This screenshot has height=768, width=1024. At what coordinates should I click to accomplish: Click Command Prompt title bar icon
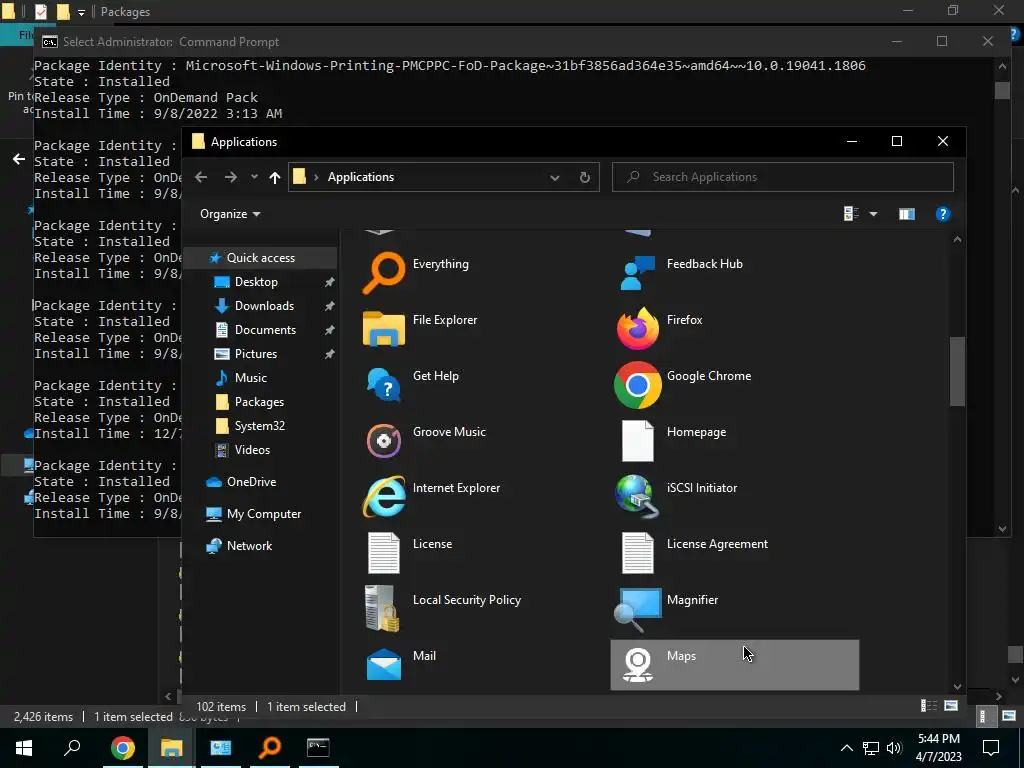pyautogui.click(x=50, y=42)
